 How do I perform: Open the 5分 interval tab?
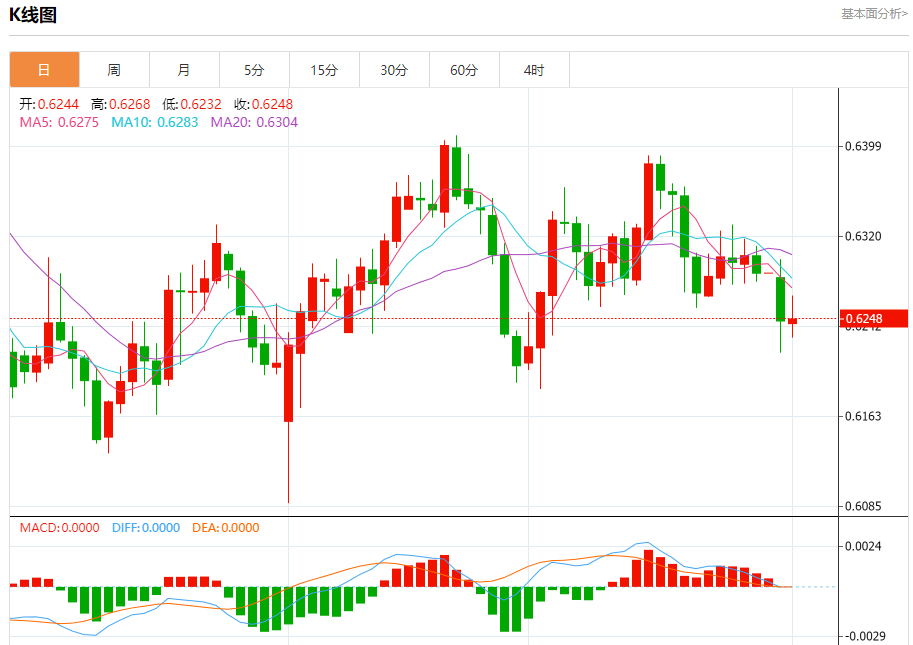[254, 70]
